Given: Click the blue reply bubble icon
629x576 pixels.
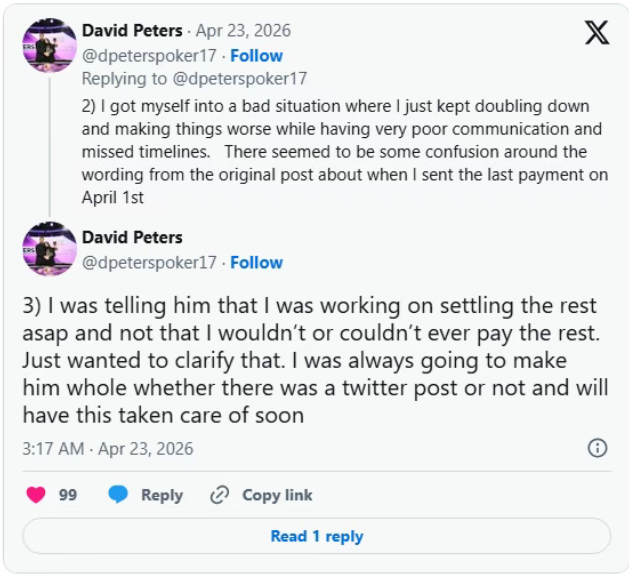Looking at the screenshot, I should coord(118,495).
